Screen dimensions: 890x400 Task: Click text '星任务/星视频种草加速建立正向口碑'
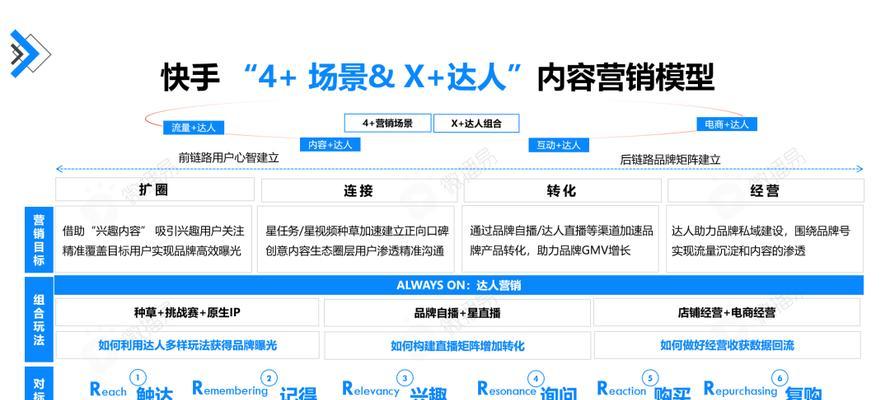click(x=357, y=231)
